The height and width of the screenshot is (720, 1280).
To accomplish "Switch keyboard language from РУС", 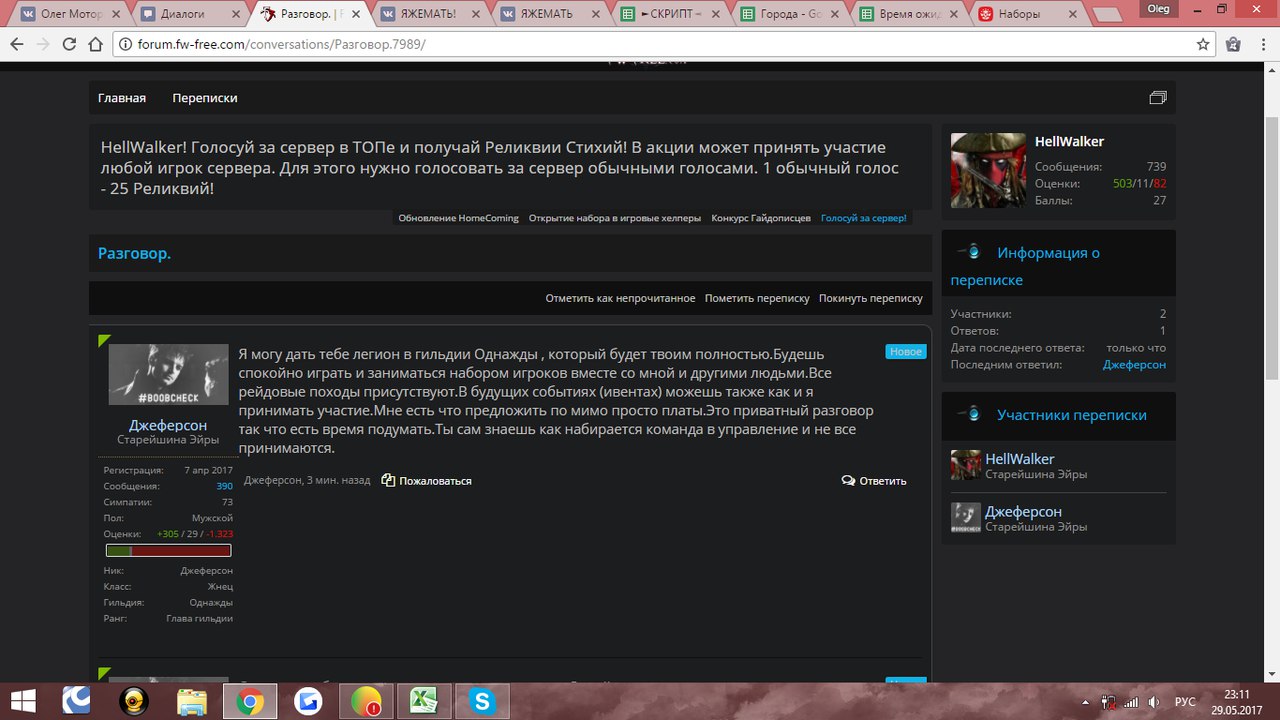I will tap(1185, 701).
